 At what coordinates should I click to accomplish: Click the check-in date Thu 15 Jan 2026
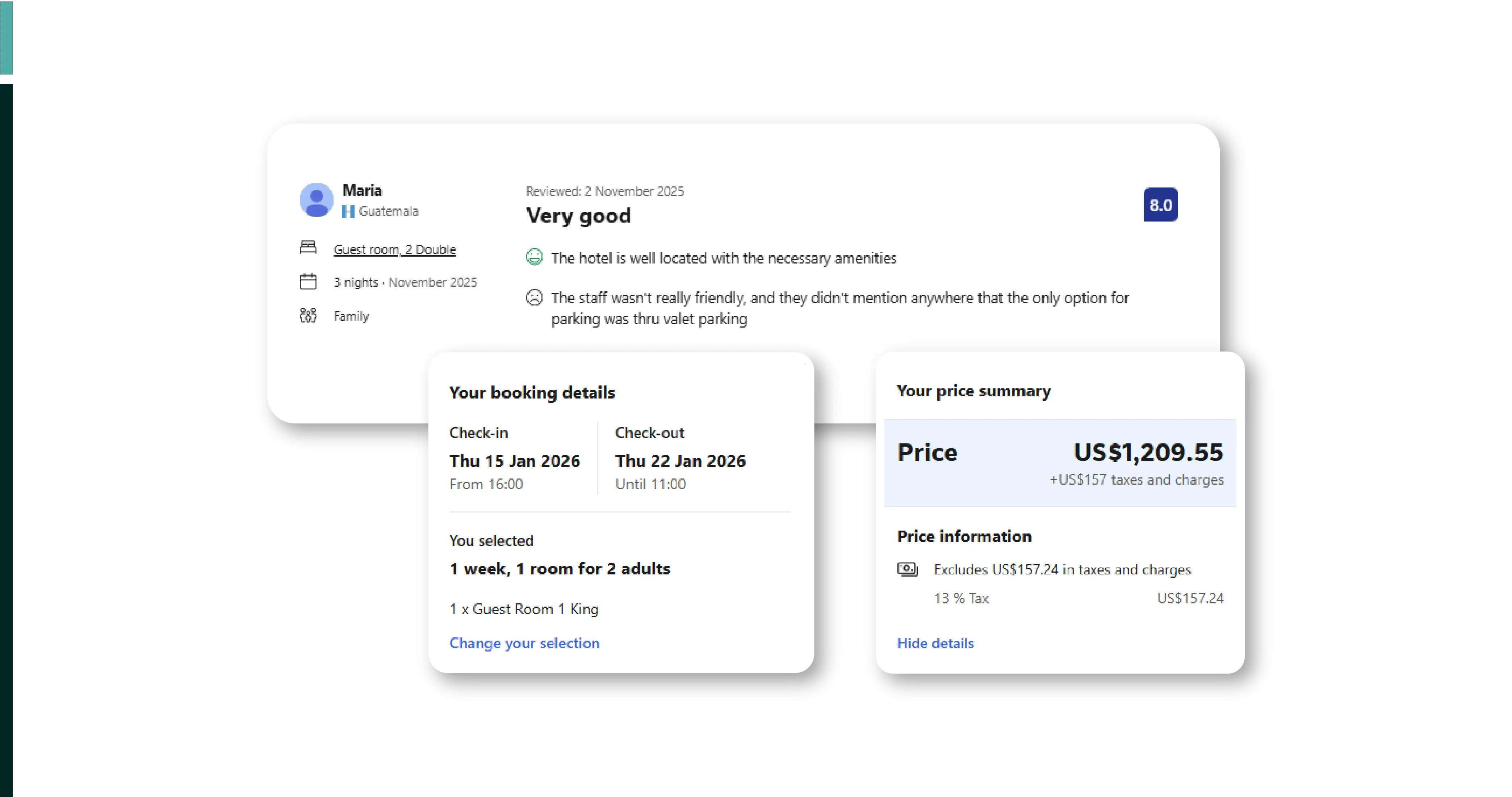click(514, 461)
